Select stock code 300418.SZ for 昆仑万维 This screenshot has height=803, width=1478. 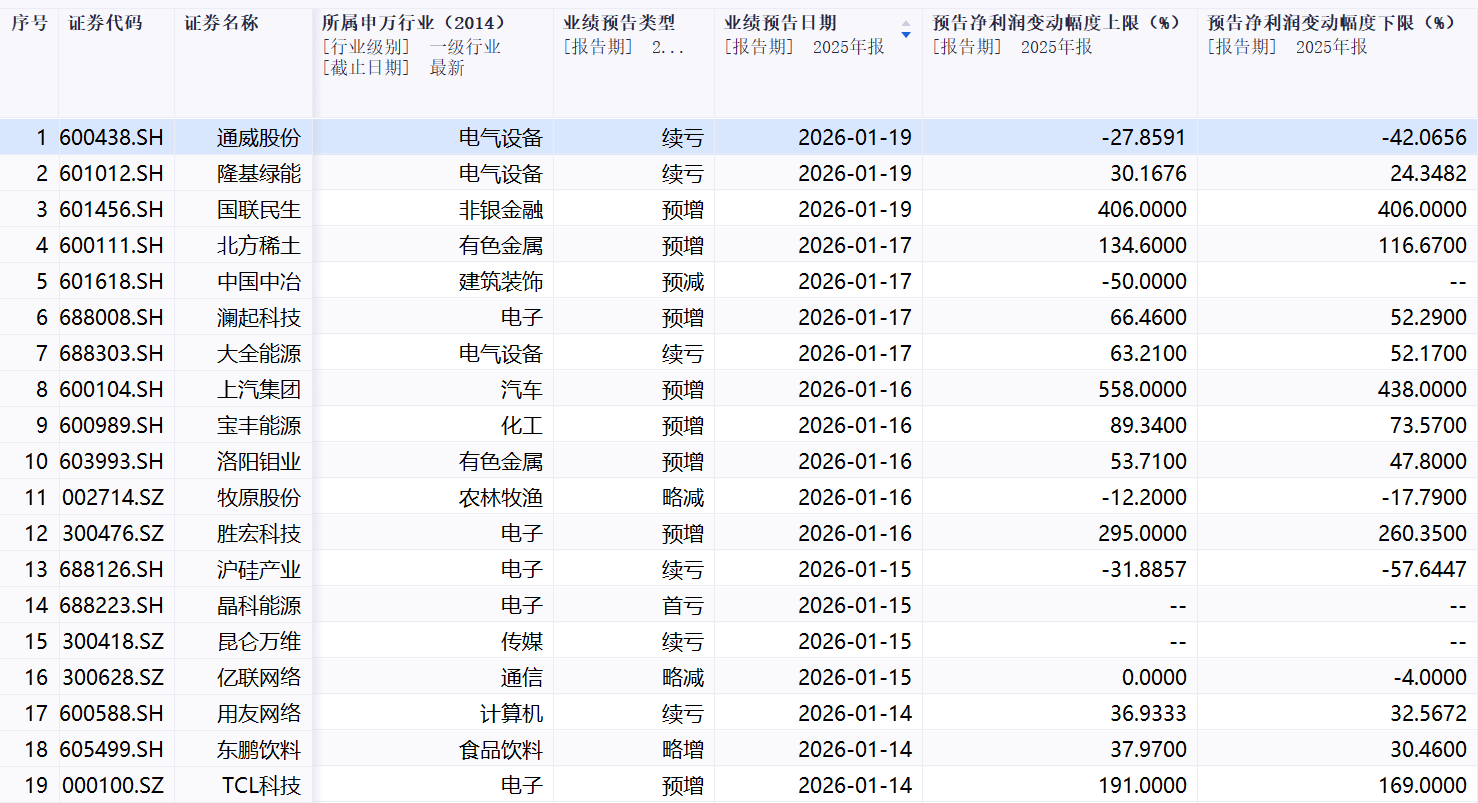(x=112, y=642)
